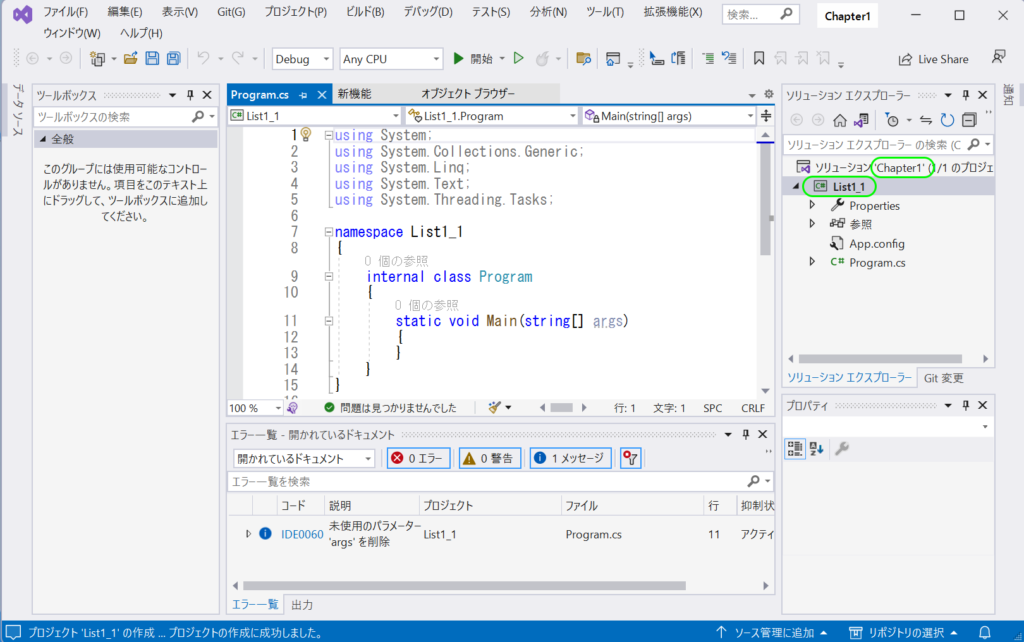Click ソース管理に追加 in the status bar
The width and height of the screenshot is (1024, 642).
[773, 632]
